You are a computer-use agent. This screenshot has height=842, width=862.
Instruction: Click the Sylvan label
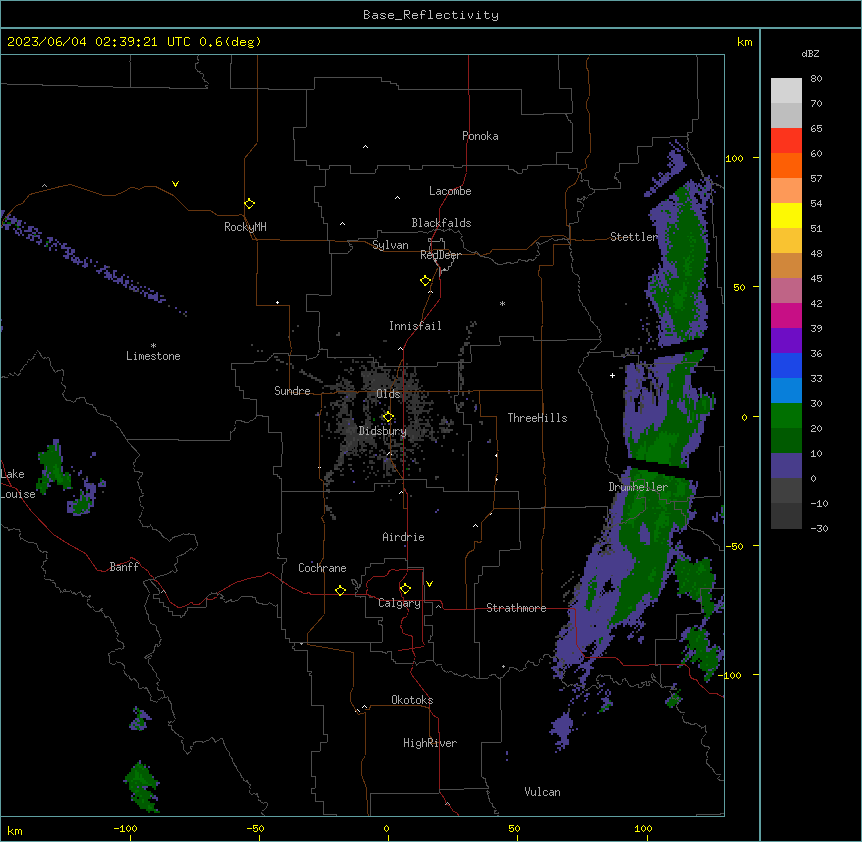pyautogui.click(x=390, y=245)
